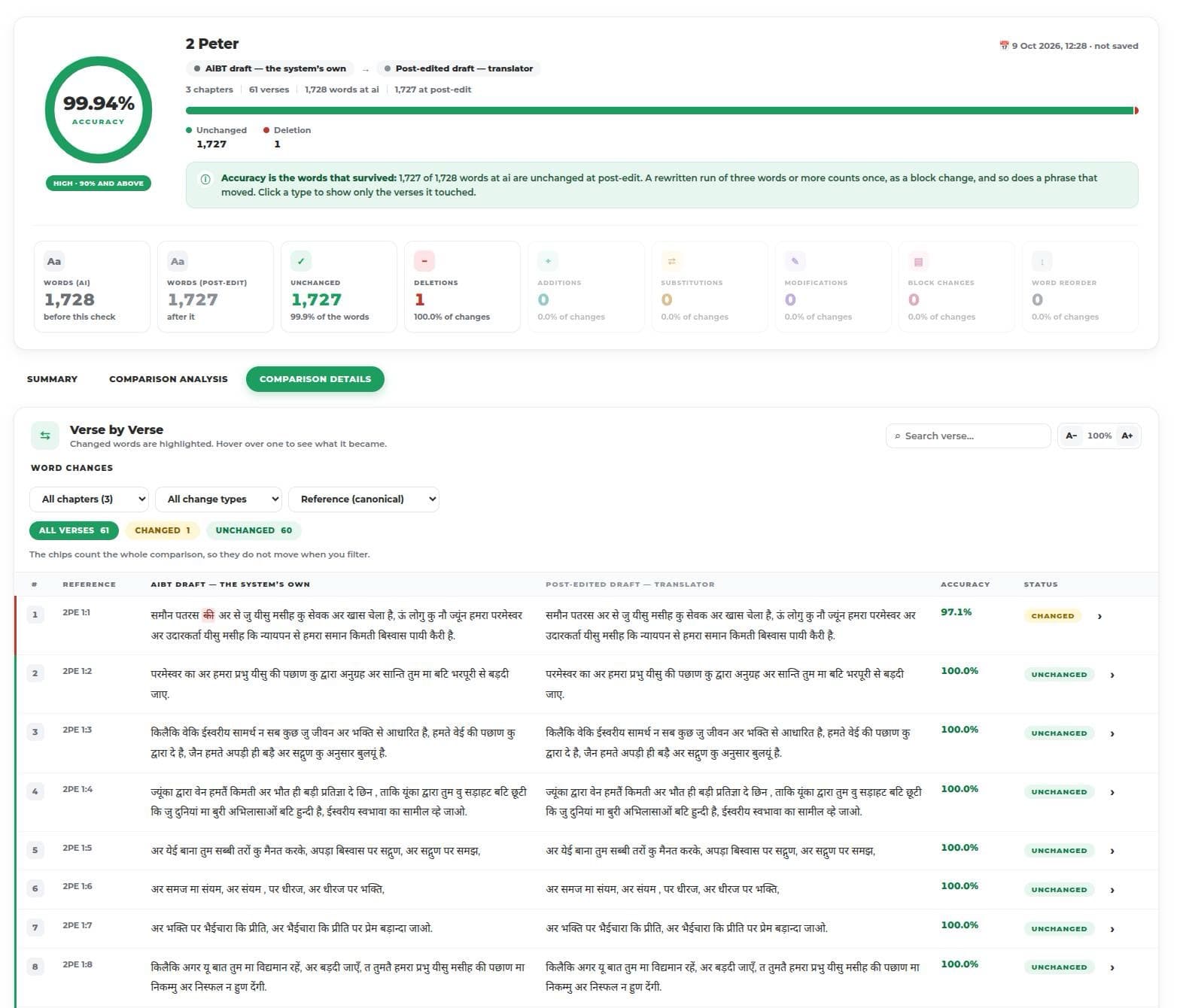
Task: Click the Words (Post-Edit) 'Aa' icon
Action: pyautogui.click(x=178, y=261)
